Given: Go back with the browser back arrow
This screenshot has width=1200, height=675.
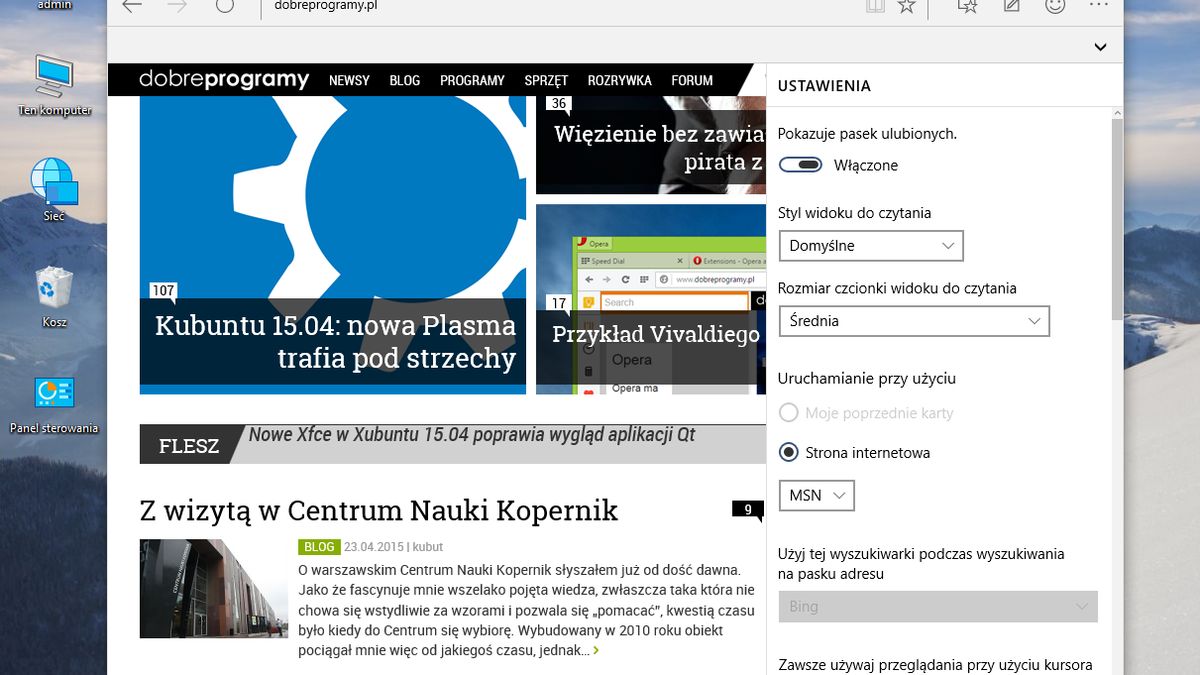Looking at the screenshot, I should coord(131,6).
